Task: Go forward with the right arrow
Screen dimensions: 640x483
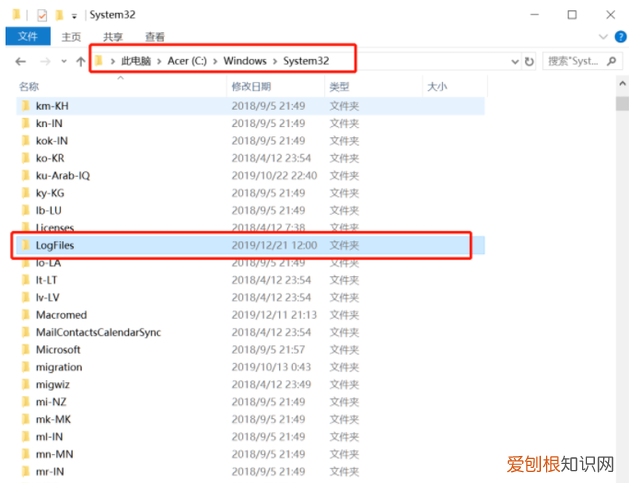Action: [45, 62]
